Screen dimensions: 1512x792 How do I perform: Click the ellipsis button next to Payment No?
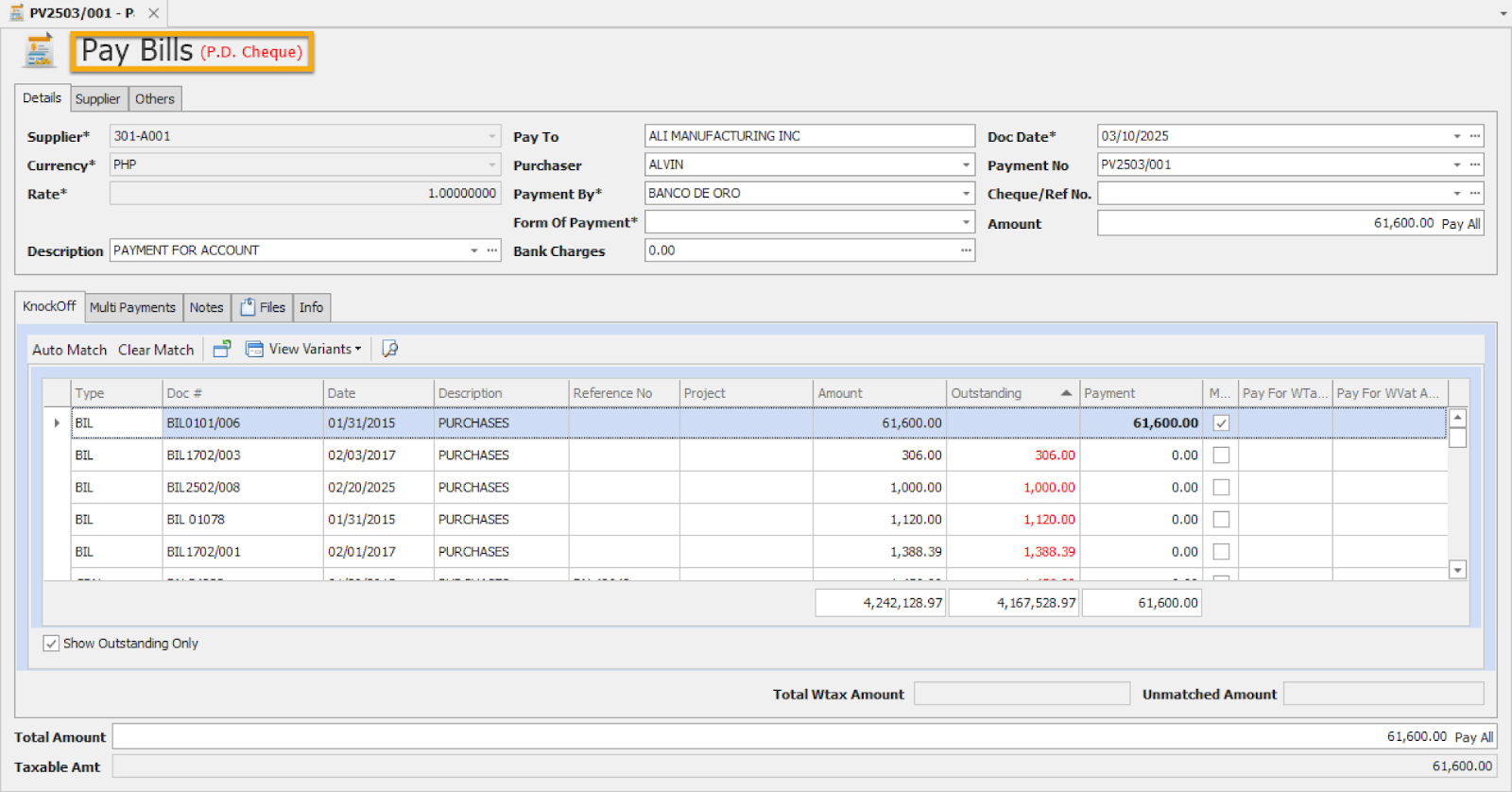click(x=1475, y=164)
